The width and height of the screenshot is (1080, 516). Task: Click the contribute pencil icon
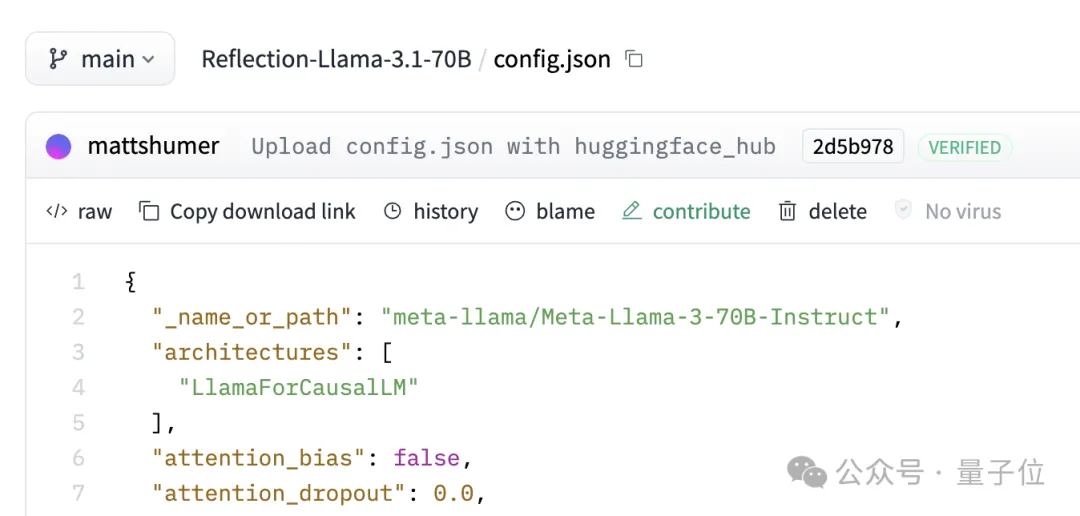pyautogui.click(x=631, y=211)
